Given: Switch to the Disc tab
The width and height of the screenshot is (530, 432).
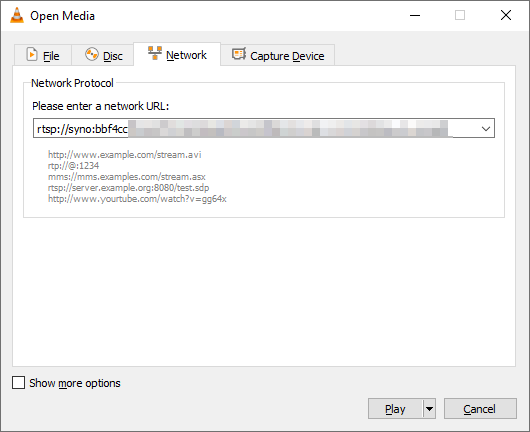Looking at the screenshot, I should pyautogui.click(x=103, y=55).
